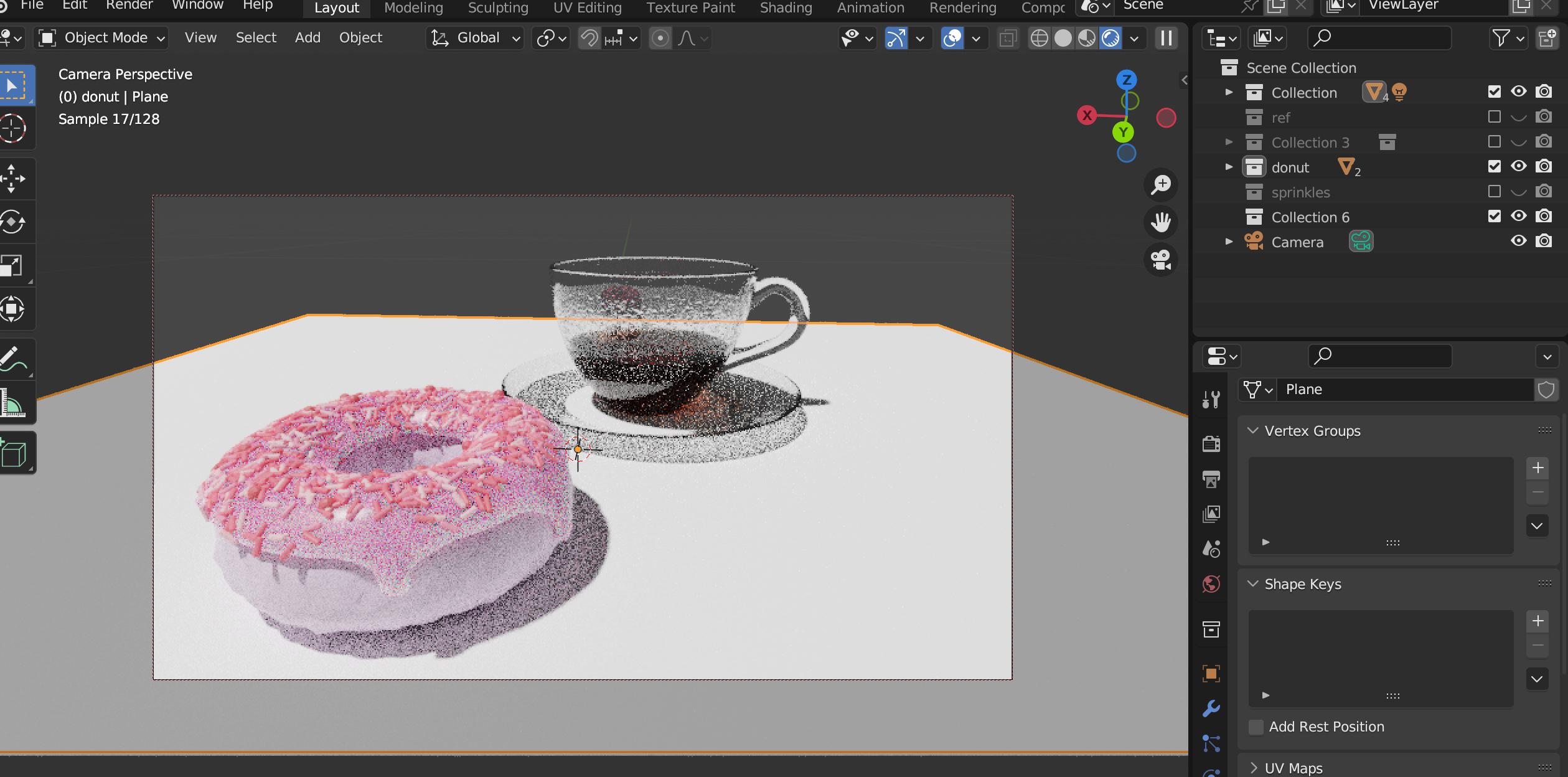Screen dimensions: 1568x777
Task: Open the outliner filter dropdown
Action: click(1508, 38)
